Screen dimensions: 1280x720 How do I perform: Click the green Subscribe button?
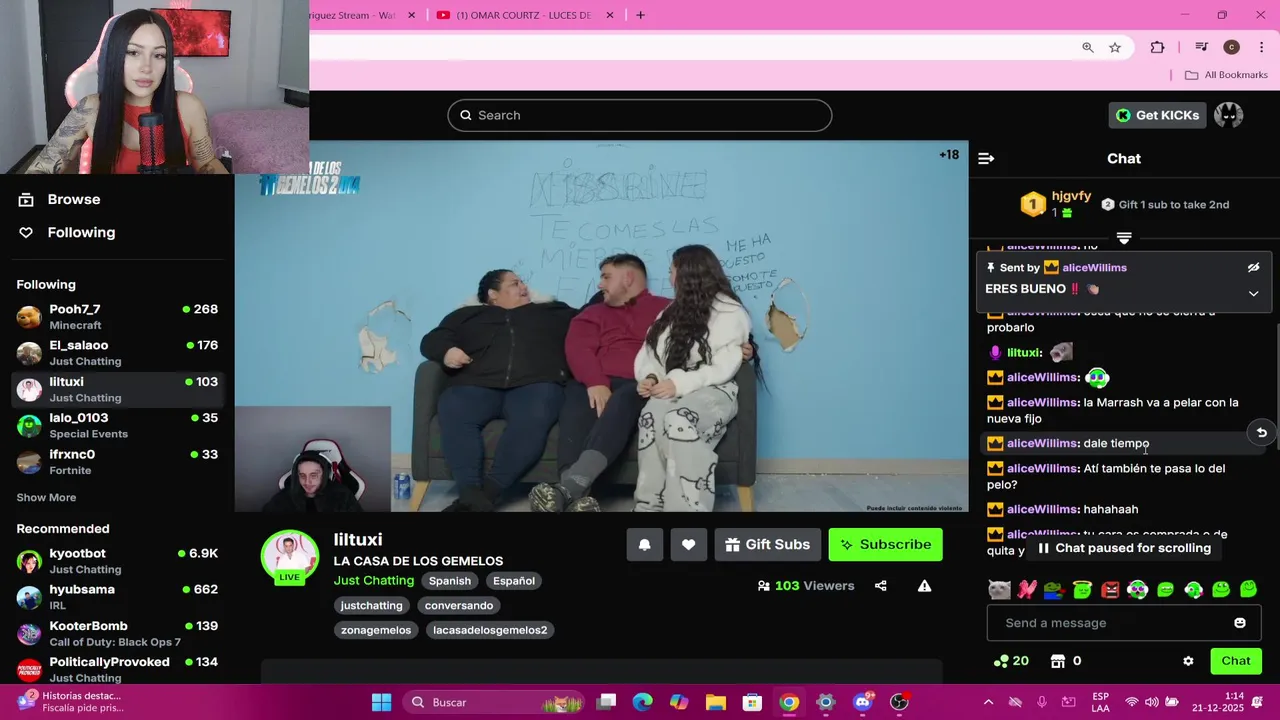pos(885,544)
